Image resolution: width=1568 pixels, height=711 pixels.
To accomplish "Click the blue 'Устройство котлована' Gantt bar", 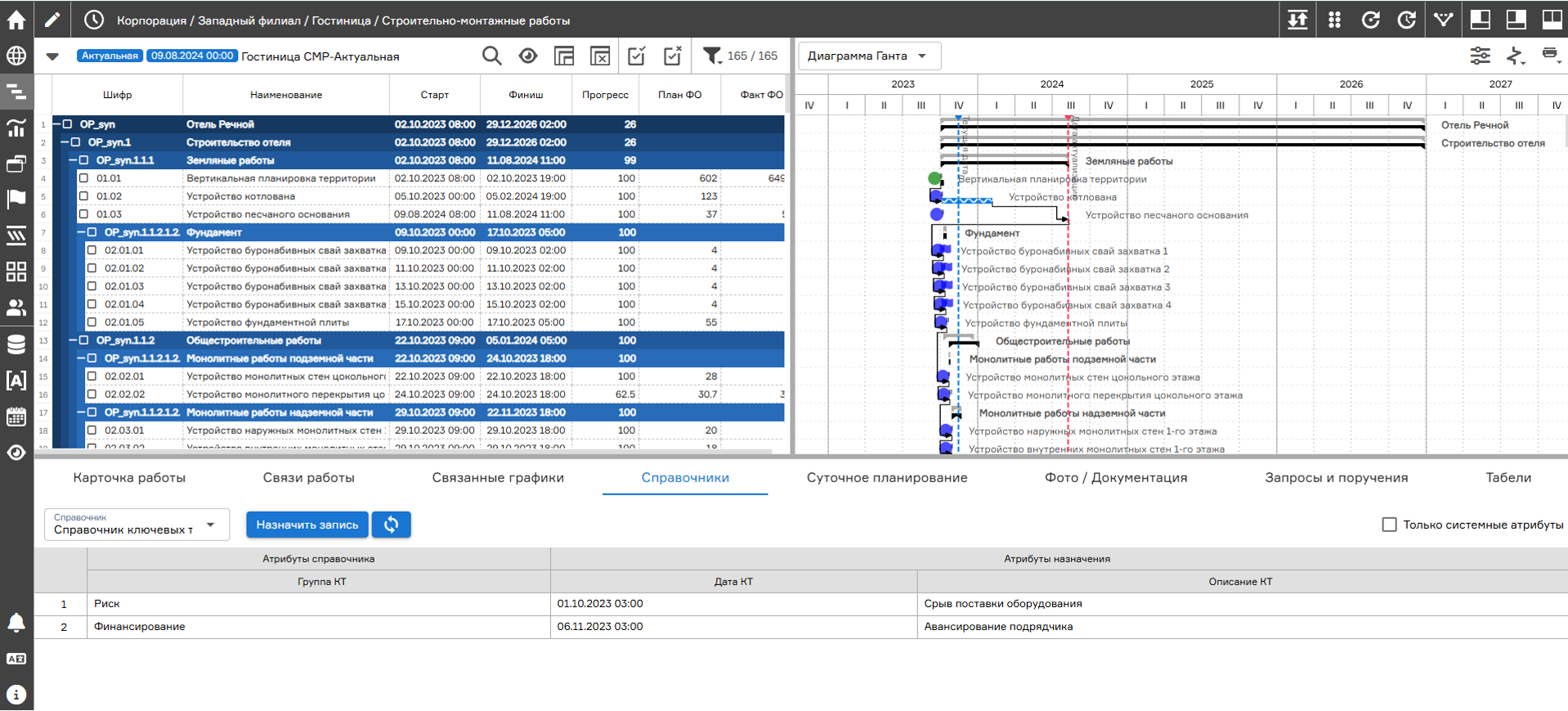I will (967, 200).
